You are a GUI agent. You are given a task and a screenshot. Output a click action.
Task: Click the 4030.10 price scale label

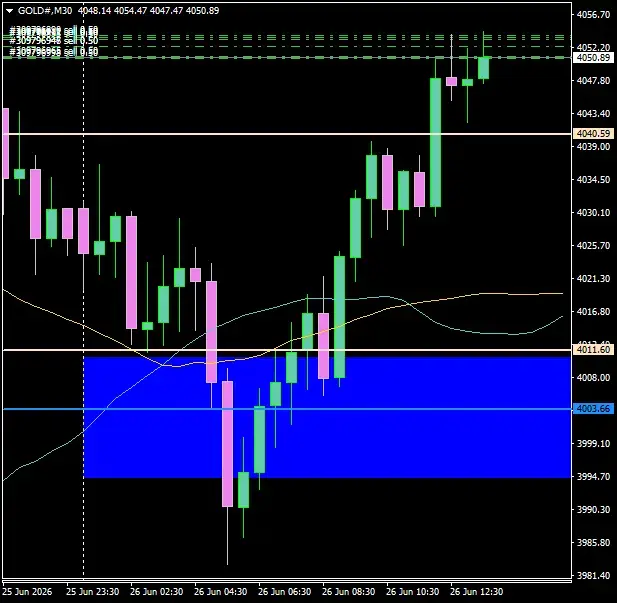point(593,213)
